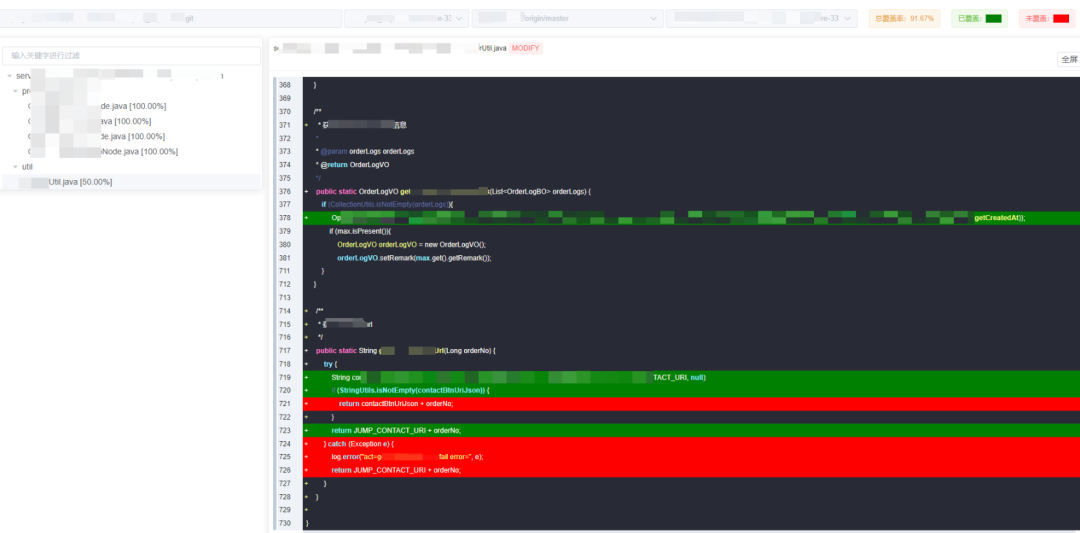Viewport: 1080px width, 533px height.
Task: Collapse the pr folder tree arrow
Action: pyautogui.click(x=15, y=91)
